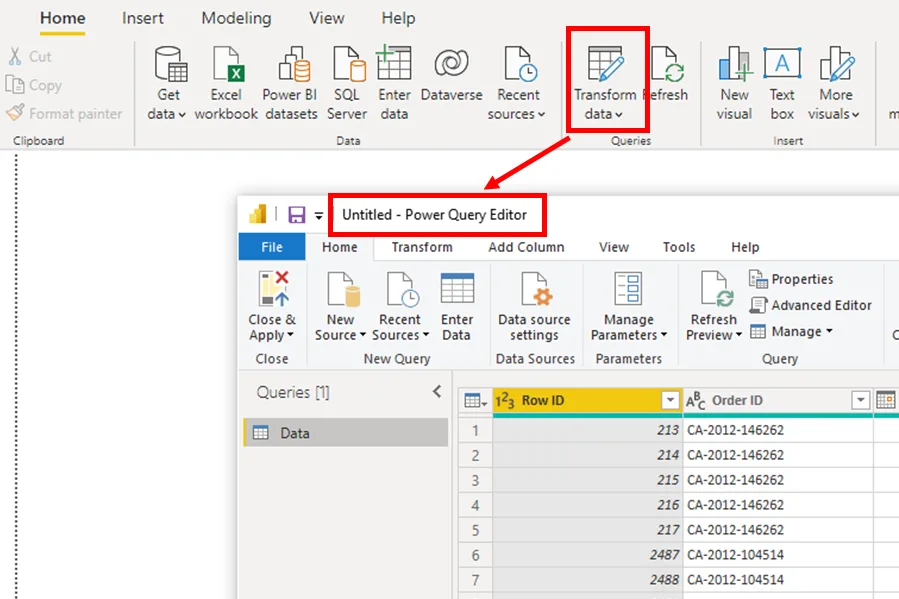Screen dimensions: 899x599
Task: Click the Row ID 216 cell
Action: 588,504
